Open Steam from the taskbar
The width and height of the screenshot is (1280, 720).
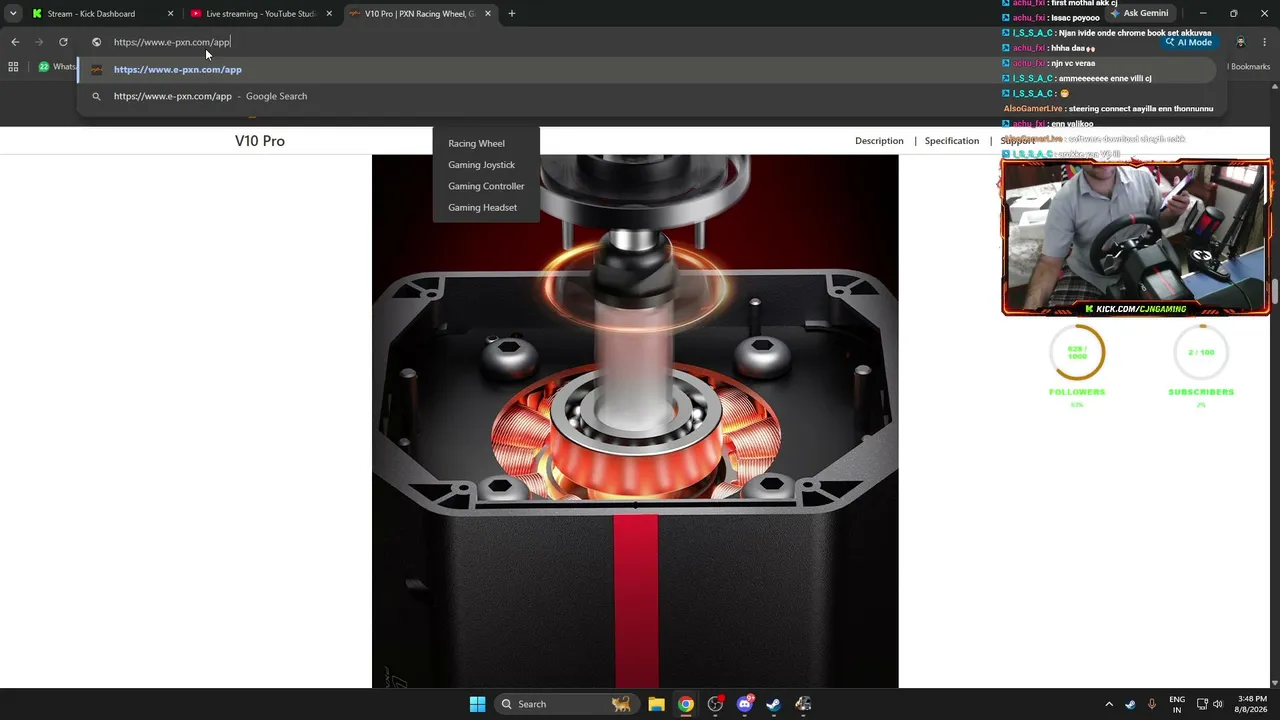(x=773, y=704)
